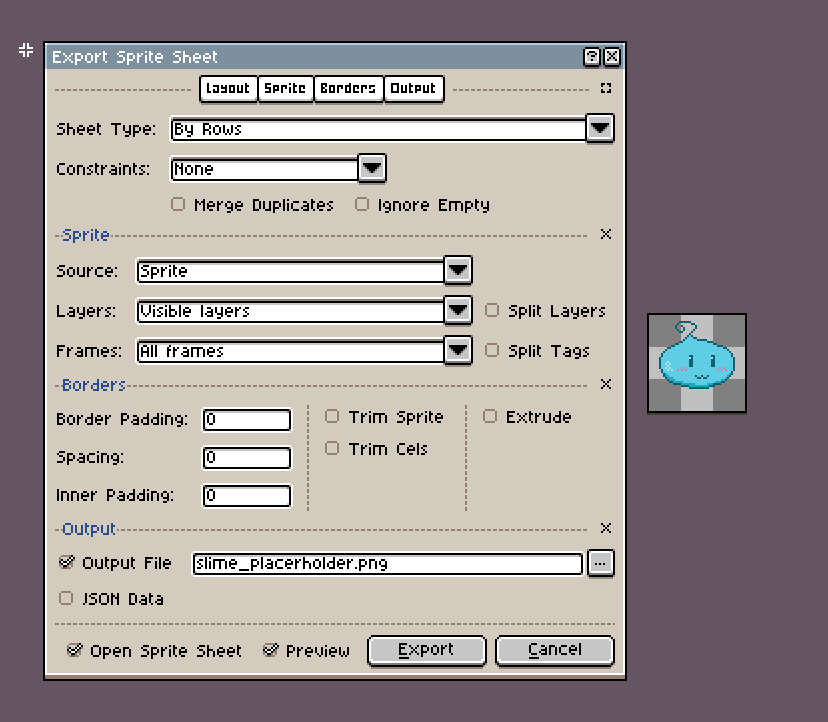Disable the Open Sprite Sheet checkbox
The image size is (828, 722).
pos(74,650)
